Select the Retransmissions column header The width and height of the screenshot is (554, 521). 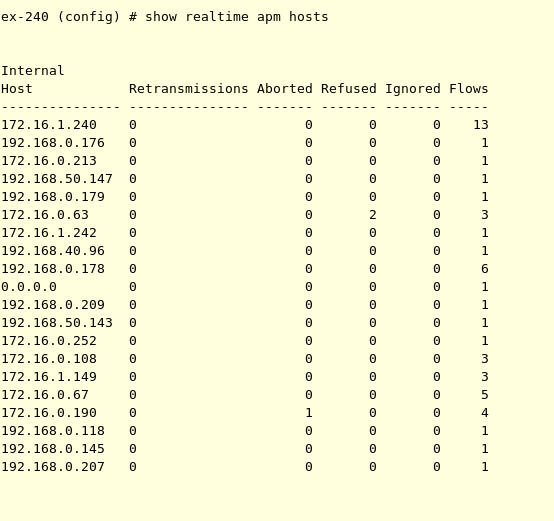click(x=189, y=89)
